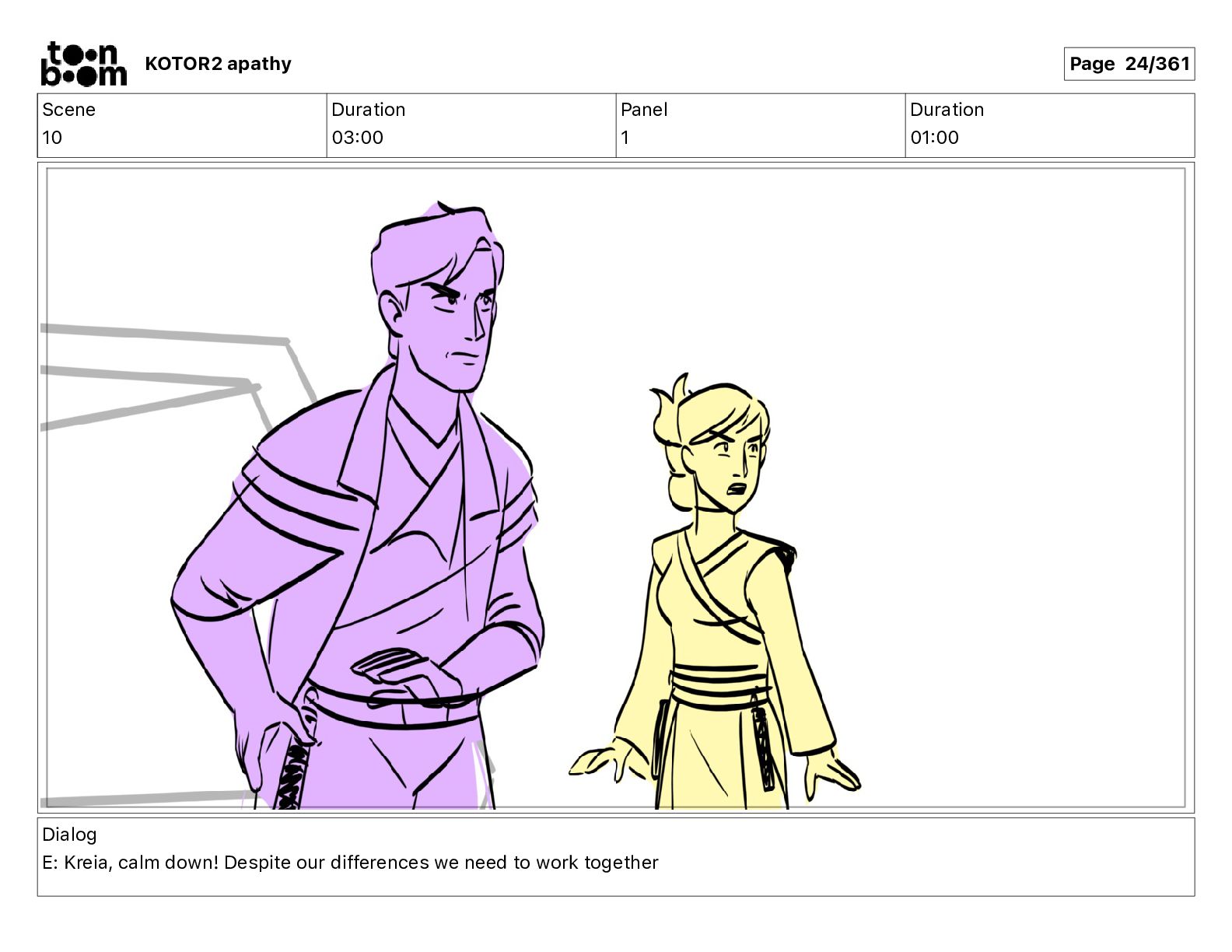Select the dialog line starting 'E: Kreia, calm down!'
This screenshot has width=1232, height=952.
coord(350,863)
